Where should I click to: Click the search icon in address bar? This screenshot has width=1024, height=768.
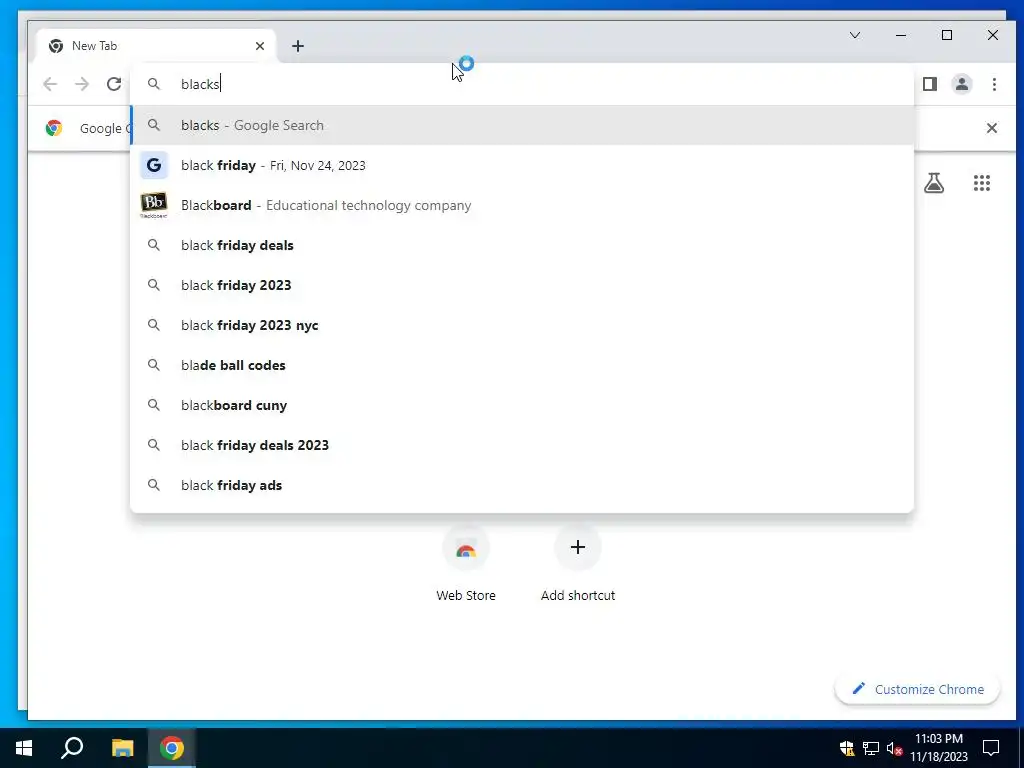(153, 84)
